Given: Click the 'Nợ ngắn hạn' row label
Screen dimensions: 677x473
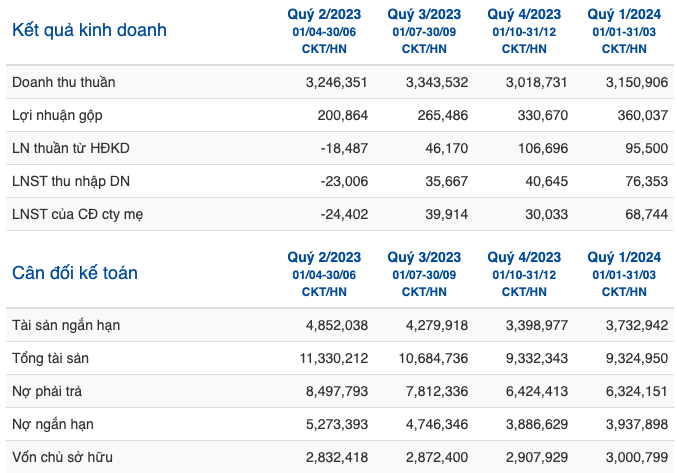Looking at the screenshot, I should pyautogui.click(x=53, y=425).
